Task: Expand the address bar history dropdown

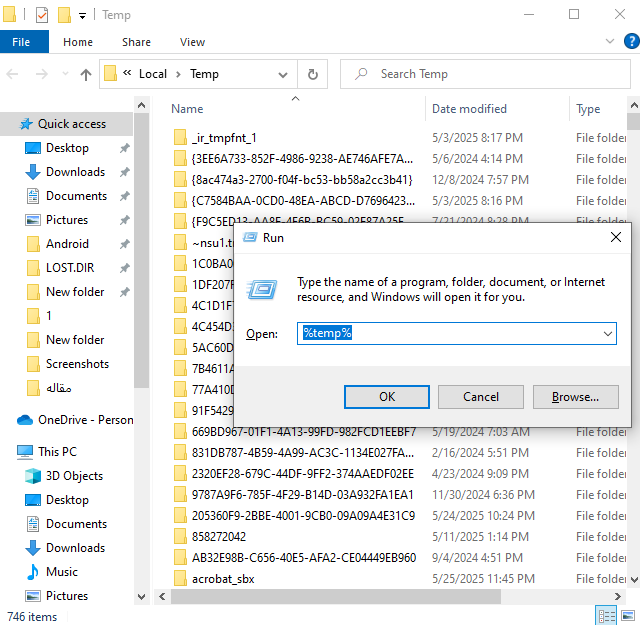Action: point(283,74)
